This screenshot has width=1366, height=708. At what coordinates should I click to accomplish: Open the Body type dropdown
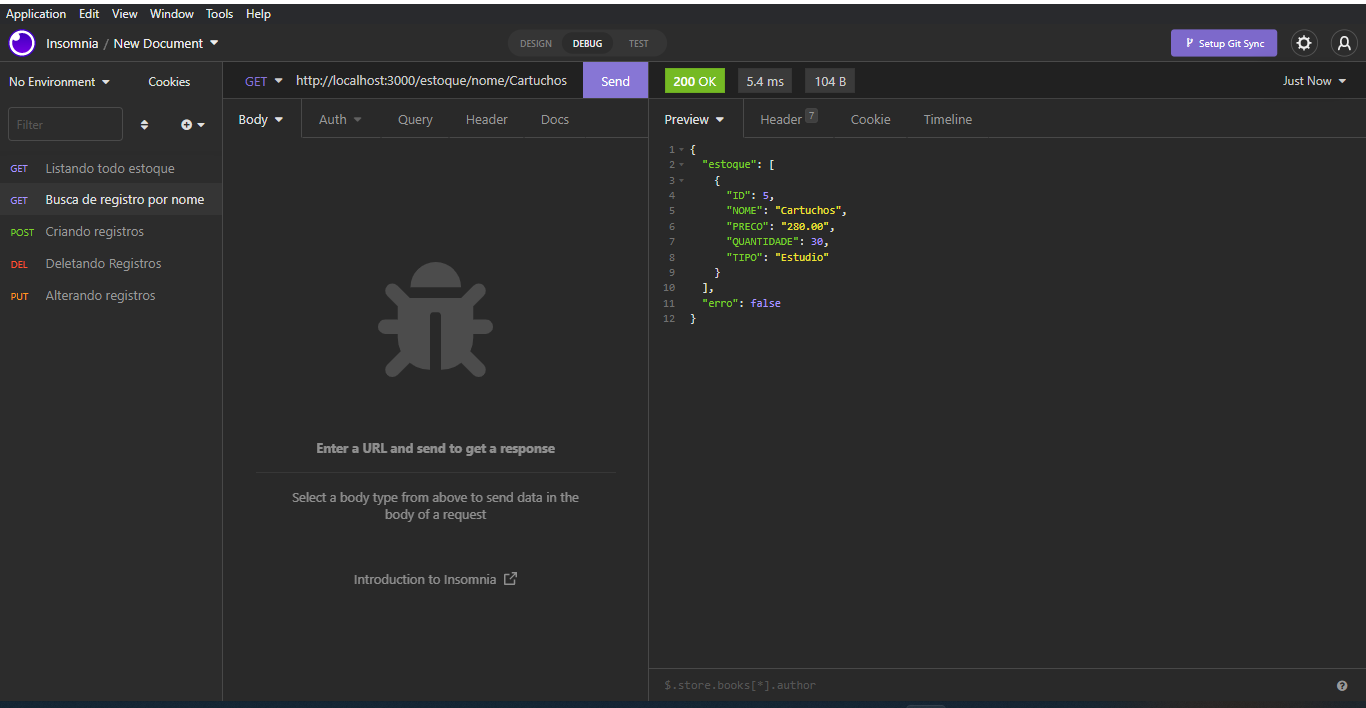tap(260, 119)
